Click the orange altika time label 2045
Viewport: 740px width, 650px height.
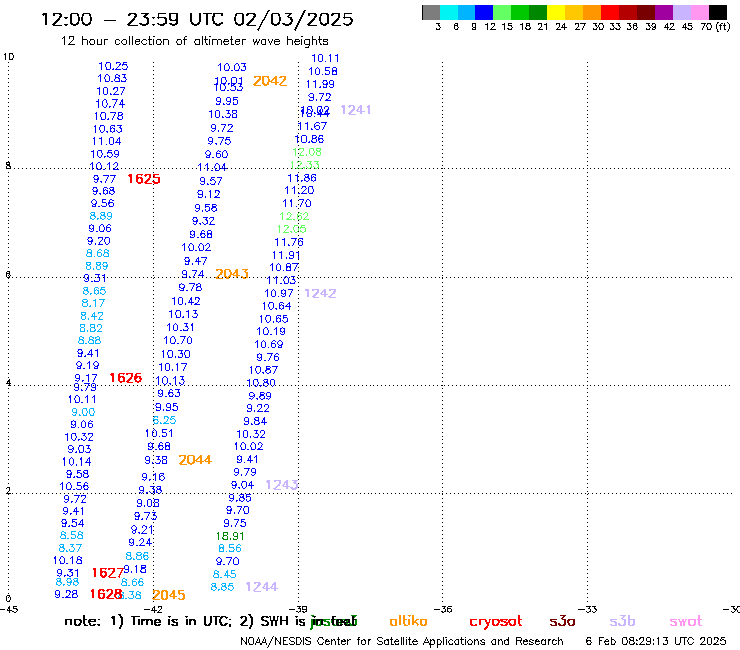pos(169,595)
